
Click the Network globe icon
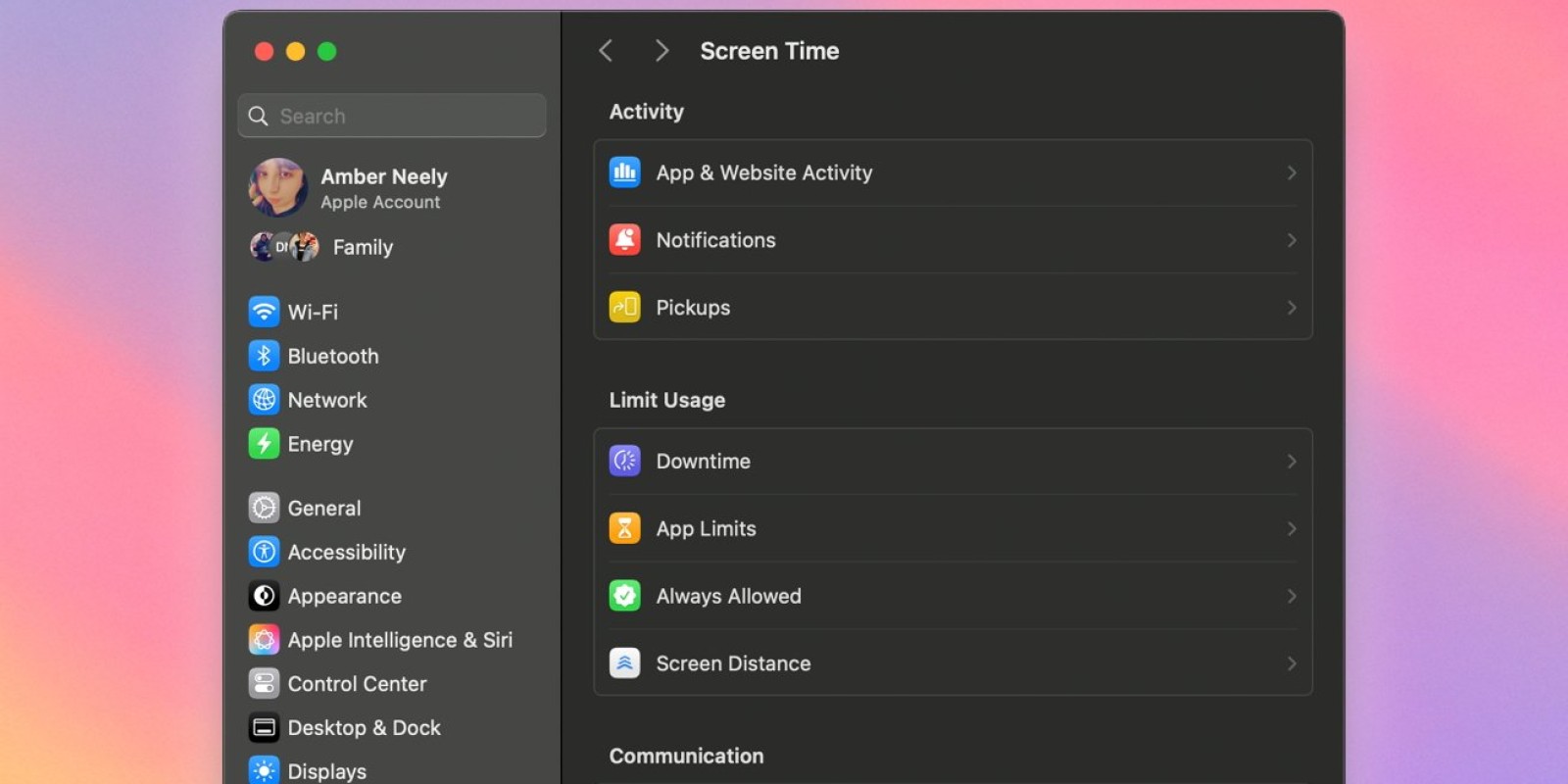[264, 400]
